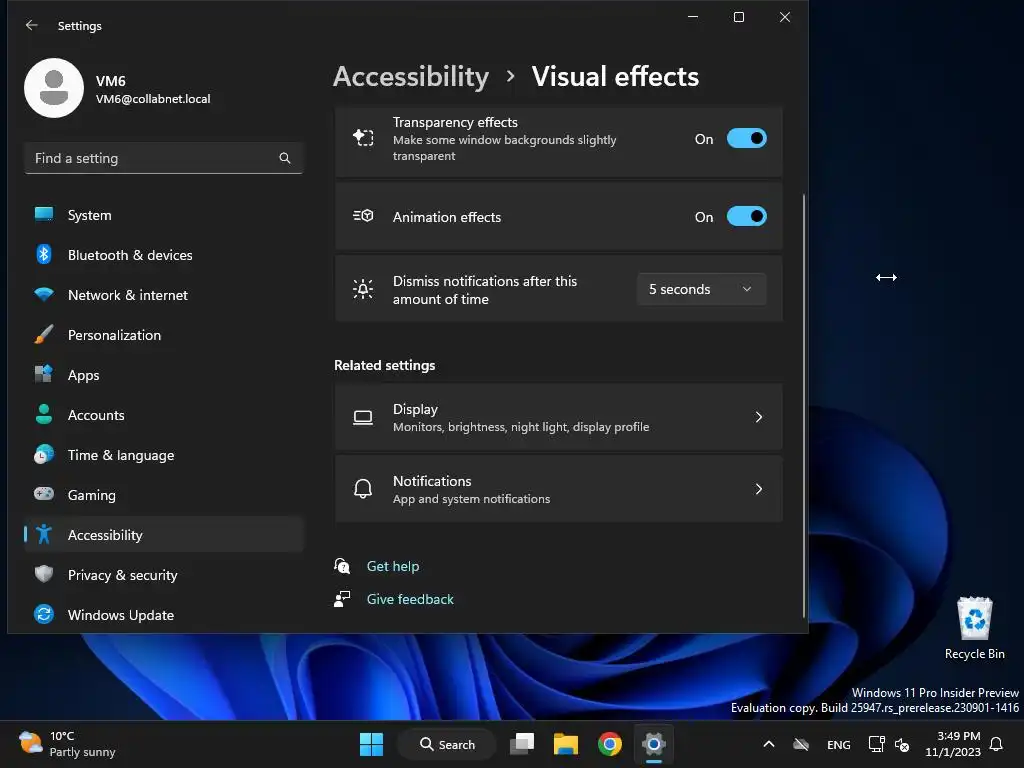Viewport: 1024px width, 768px height.
Task: Open Windows Start menu
Action: coord(372,744)
